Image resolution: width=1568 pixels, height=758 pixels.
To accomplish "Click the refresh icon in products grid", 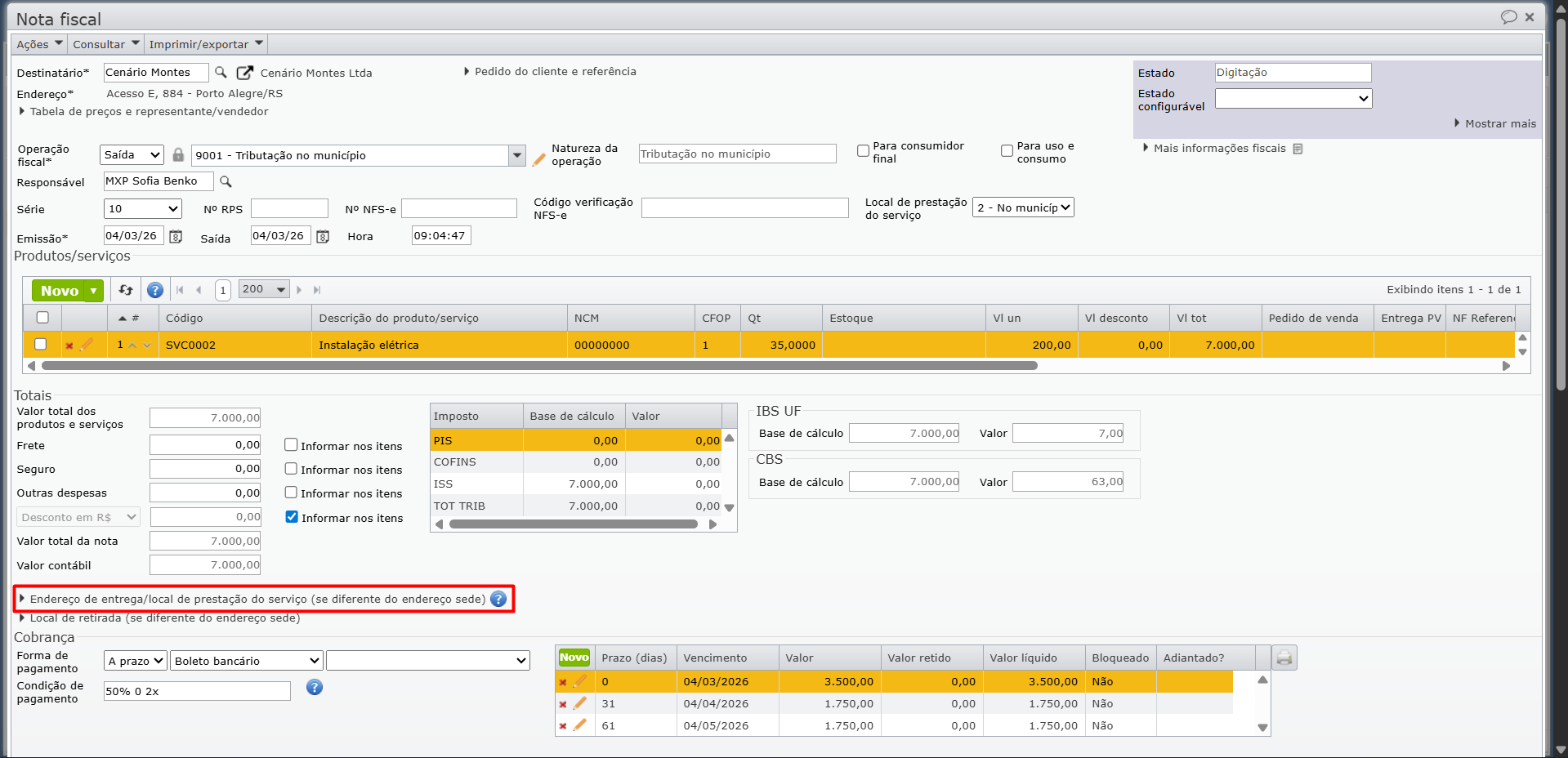I will click(126, 290).
